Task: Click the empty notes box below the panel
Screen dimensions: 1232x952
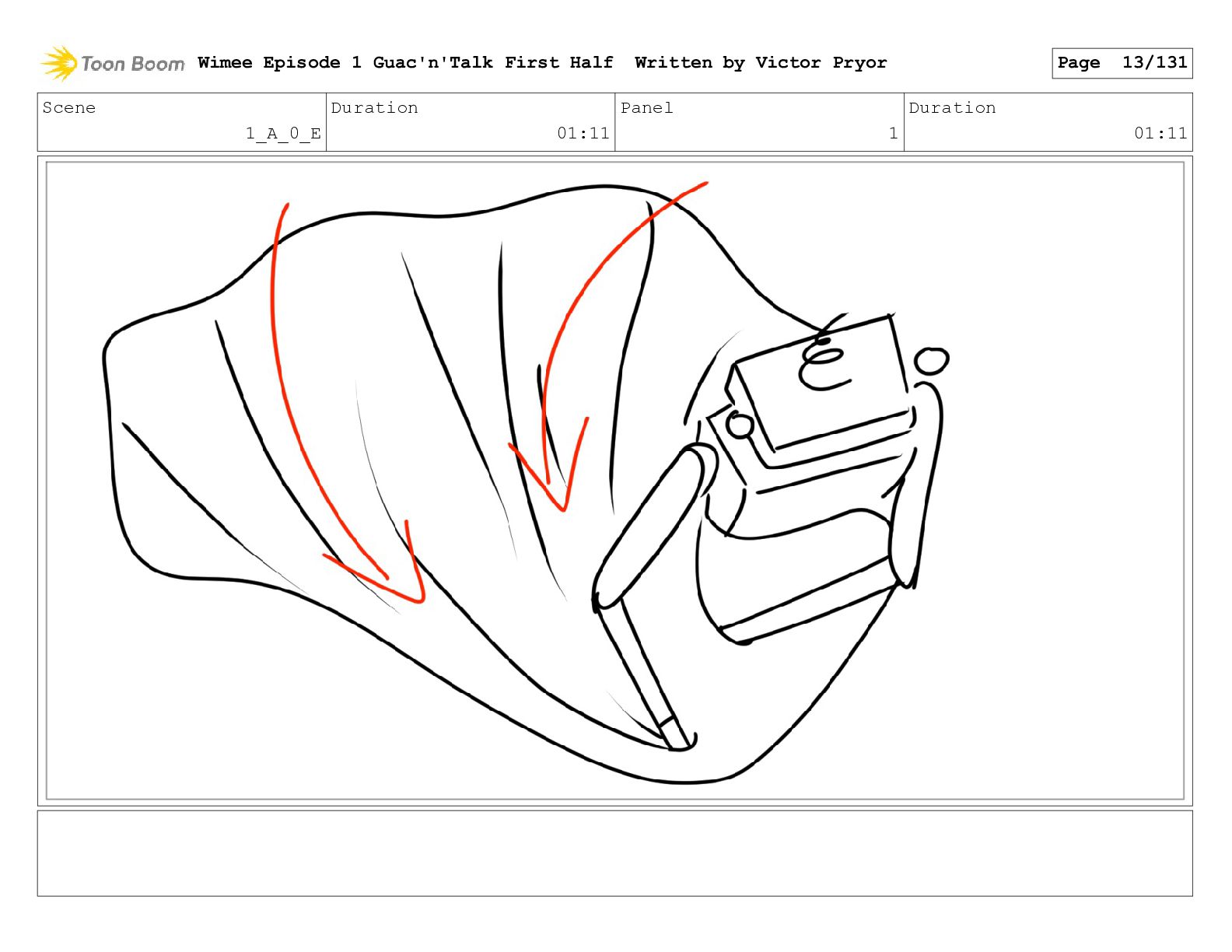Action: click(x=614, y=853)
